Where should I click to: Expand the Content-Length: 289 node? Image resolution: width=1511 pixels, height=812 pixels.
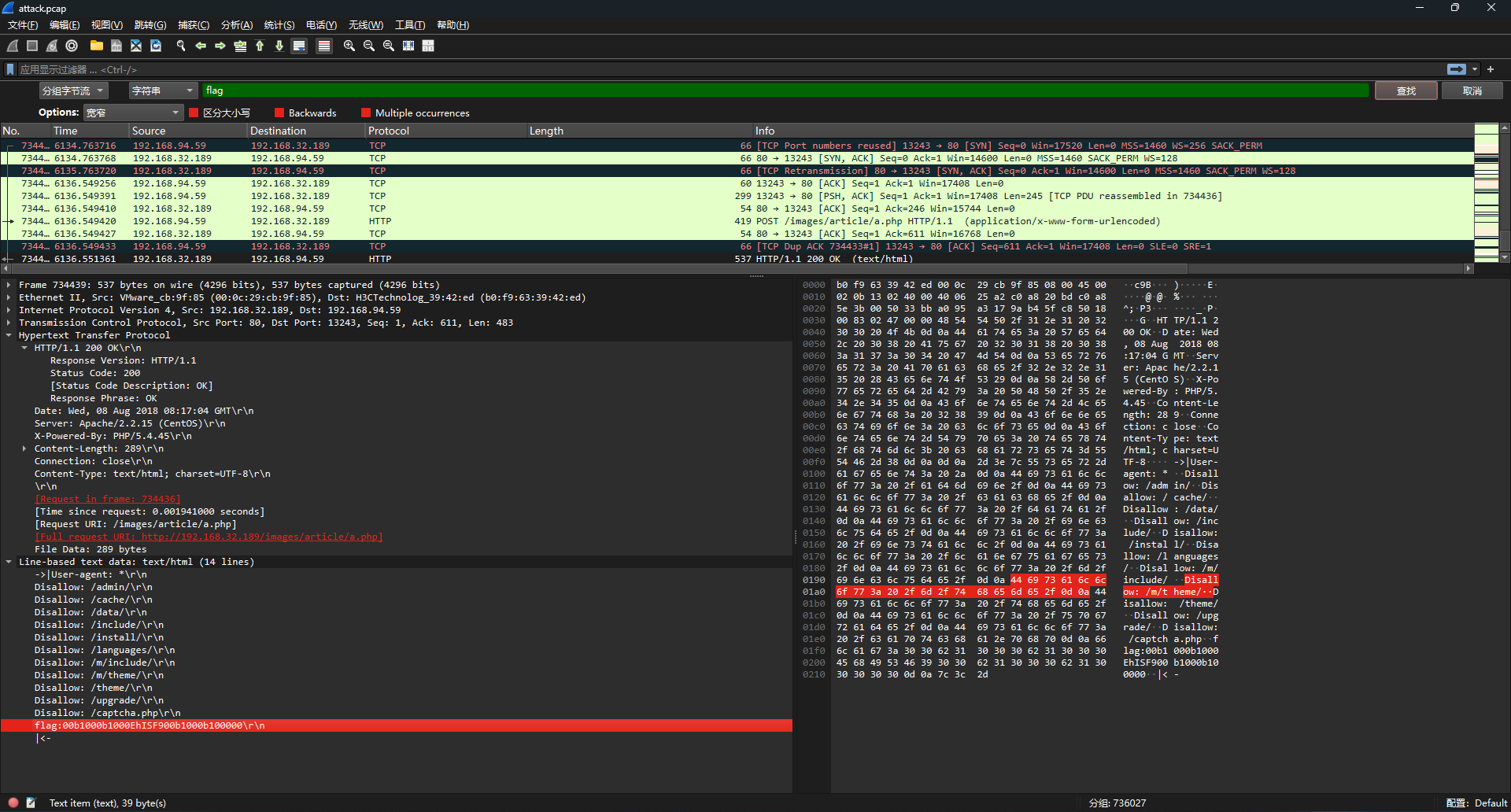tap(24, 448)
